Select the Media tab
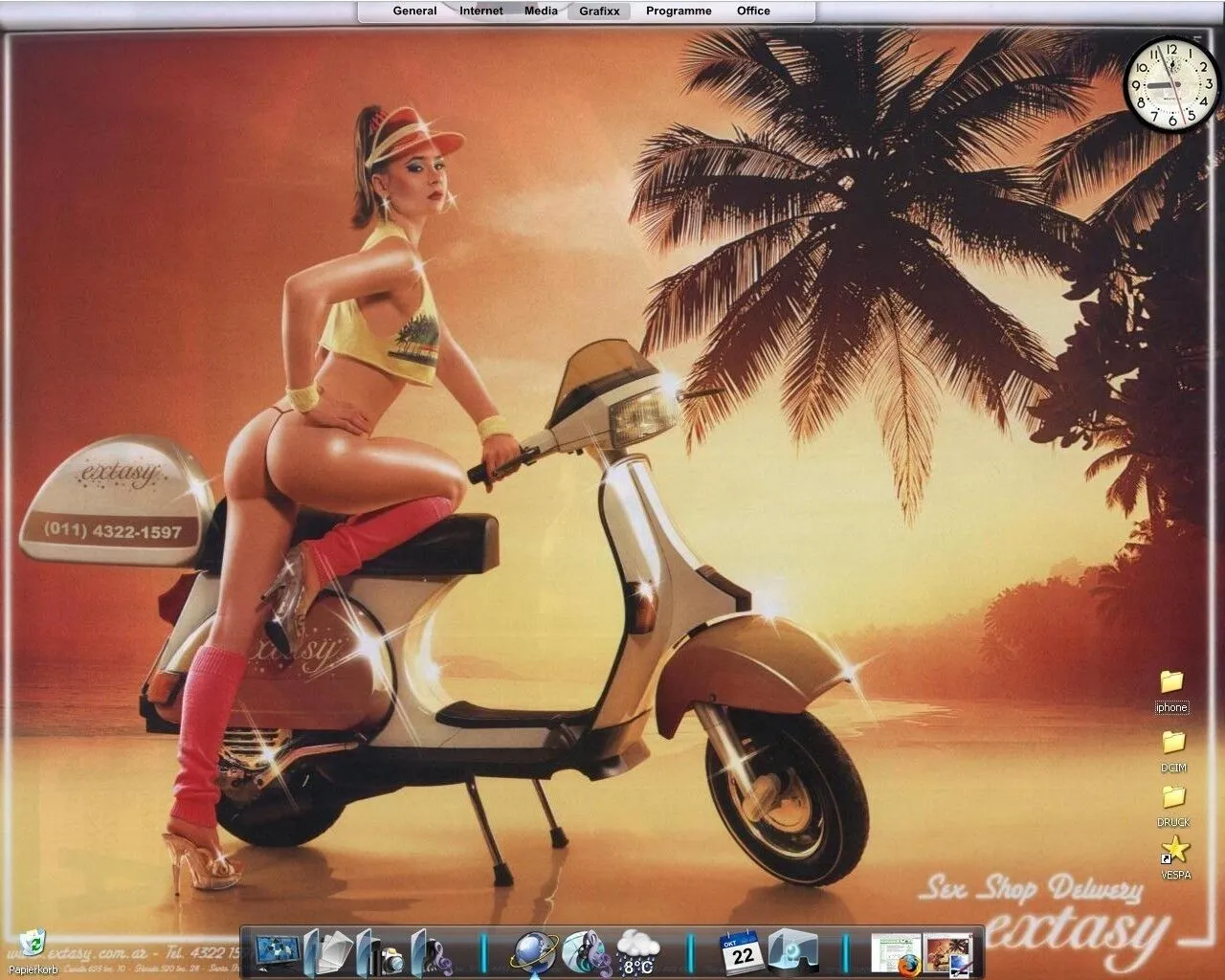This screenshot has height=980, width=1225. [541, 11]
